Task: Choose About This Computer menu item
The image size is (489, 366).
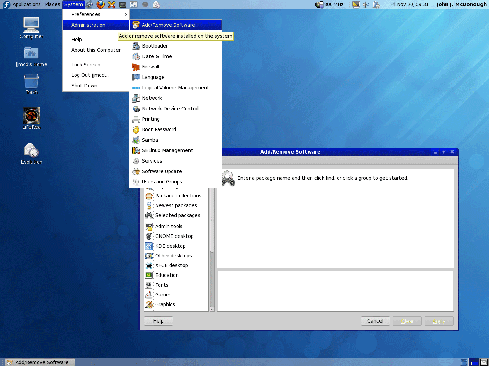Action: (x=96, y=50)
